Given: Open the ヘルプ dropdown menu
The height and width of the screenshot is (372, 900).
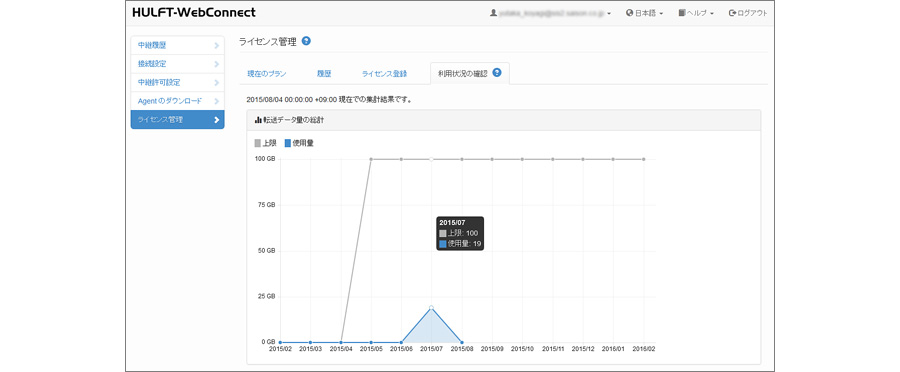Looking at the screenshot, I should (x=696, y=13).
